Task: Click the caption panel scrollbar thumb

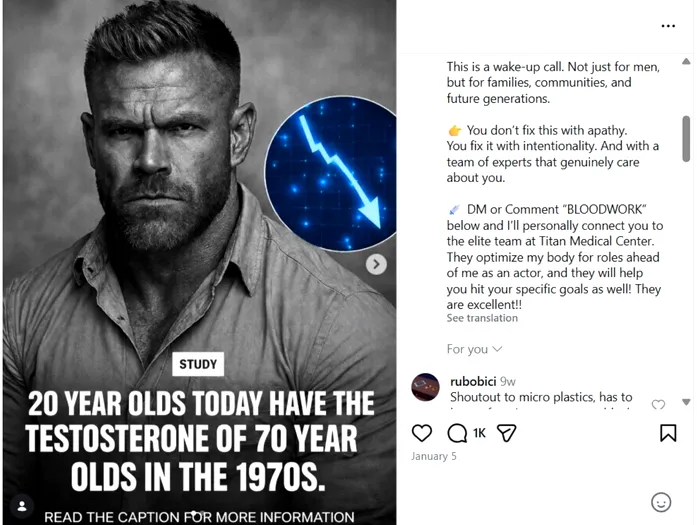Action: 686,138
